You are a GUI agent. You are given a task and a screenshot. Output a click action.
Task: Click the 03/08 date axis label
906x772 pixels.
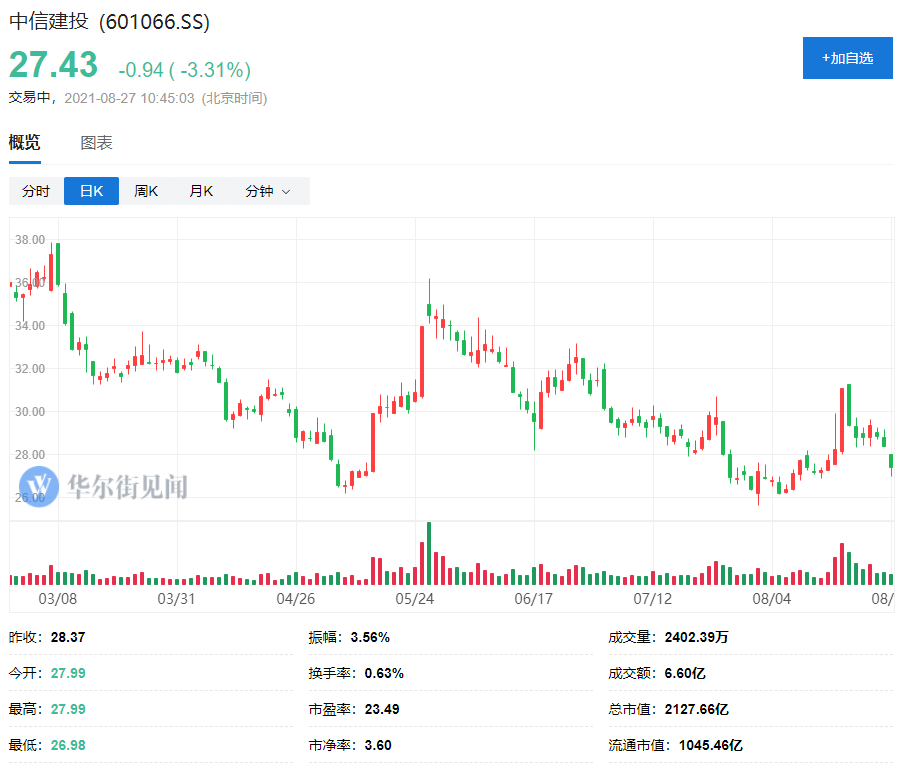[58, 599]
